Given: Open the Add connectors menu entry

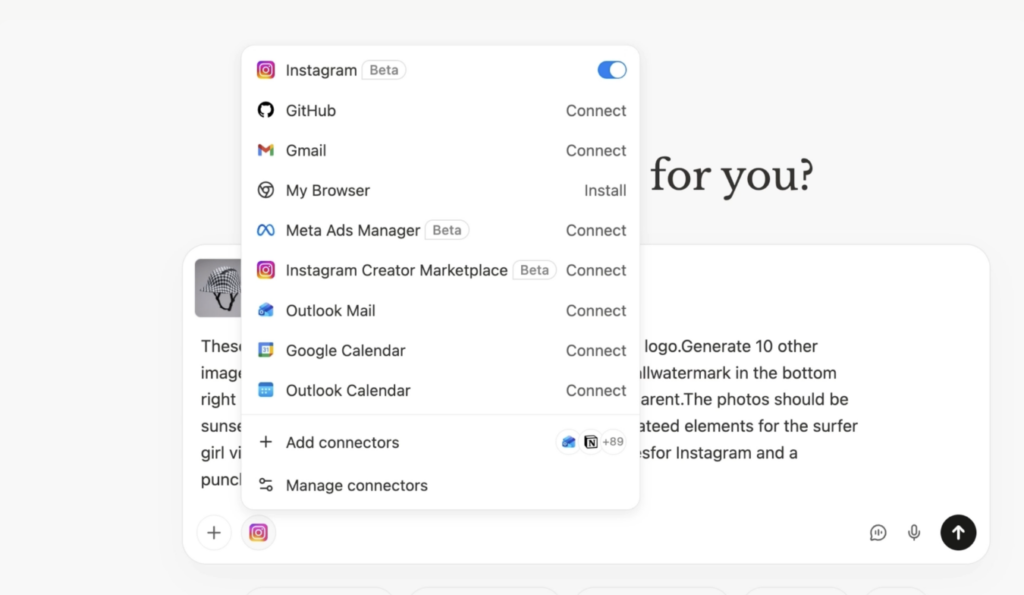Looking at the screenshot, I should click(440, 442).
